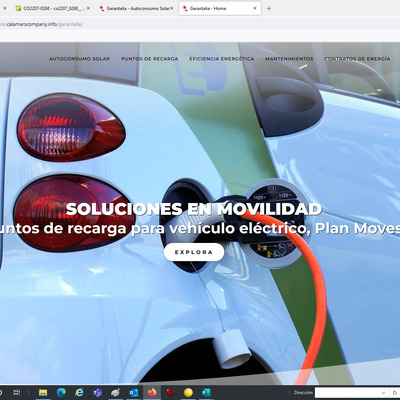400x400 pixels.
Task: Open the Puntos de Recarga menu item
Action: coord(149,59)
